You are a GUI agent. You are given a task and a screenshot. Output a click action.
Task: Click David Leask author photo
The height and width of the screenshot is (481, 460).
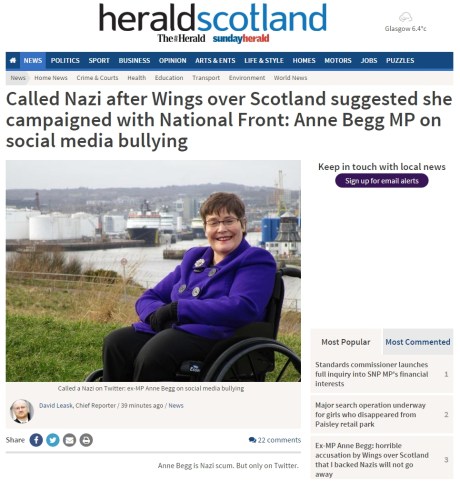tap(22, 411)
